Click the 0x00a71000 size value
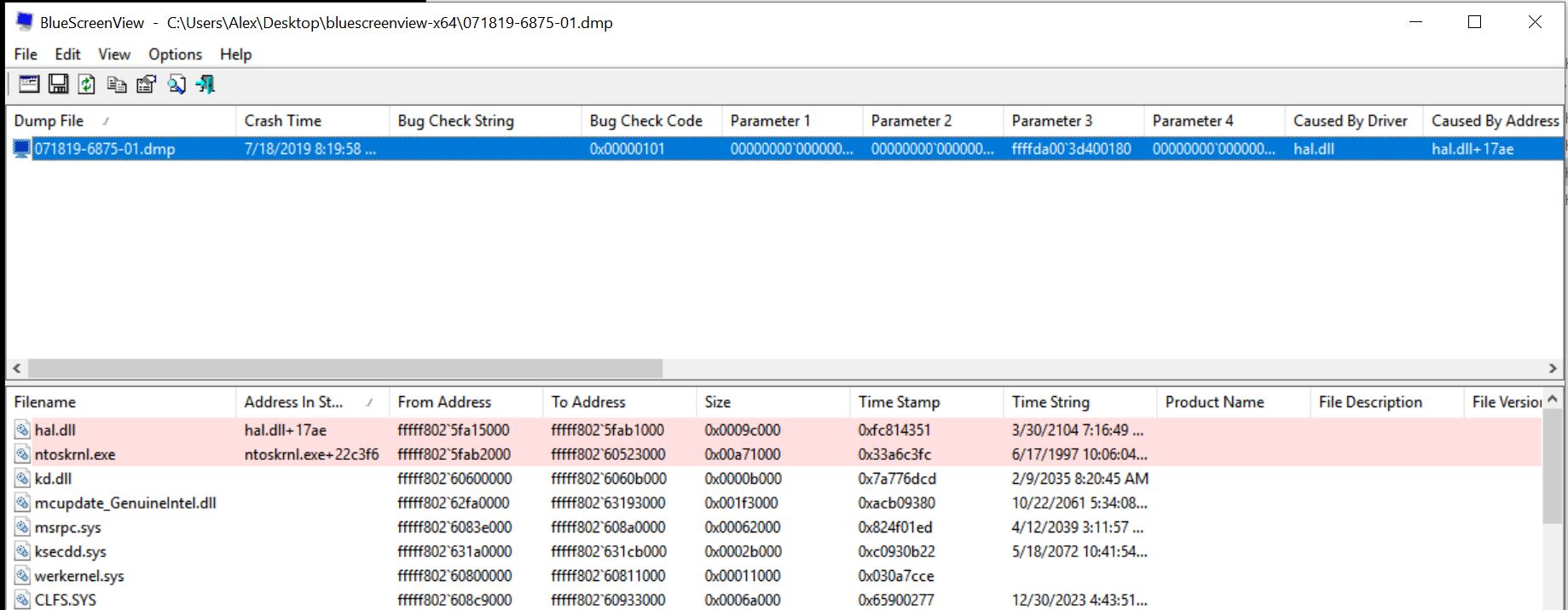The height and width of the screenshot is (610, 1568). click(743, 455)
